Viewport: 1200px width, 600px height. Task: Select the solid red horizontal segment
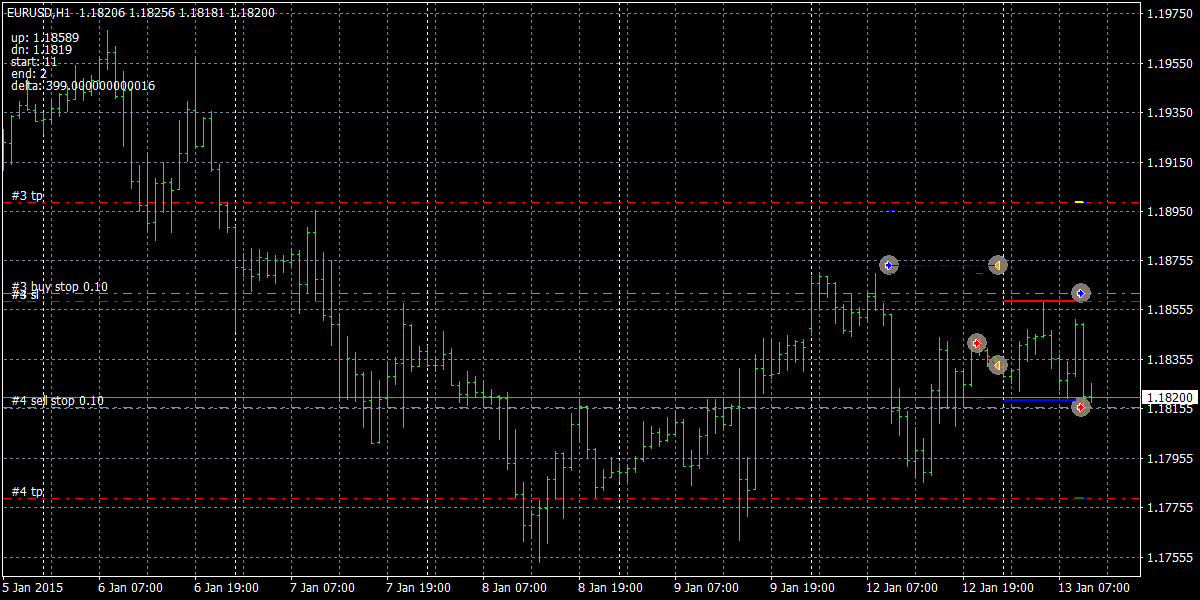pyautogui.click(x=1039, y=300)
